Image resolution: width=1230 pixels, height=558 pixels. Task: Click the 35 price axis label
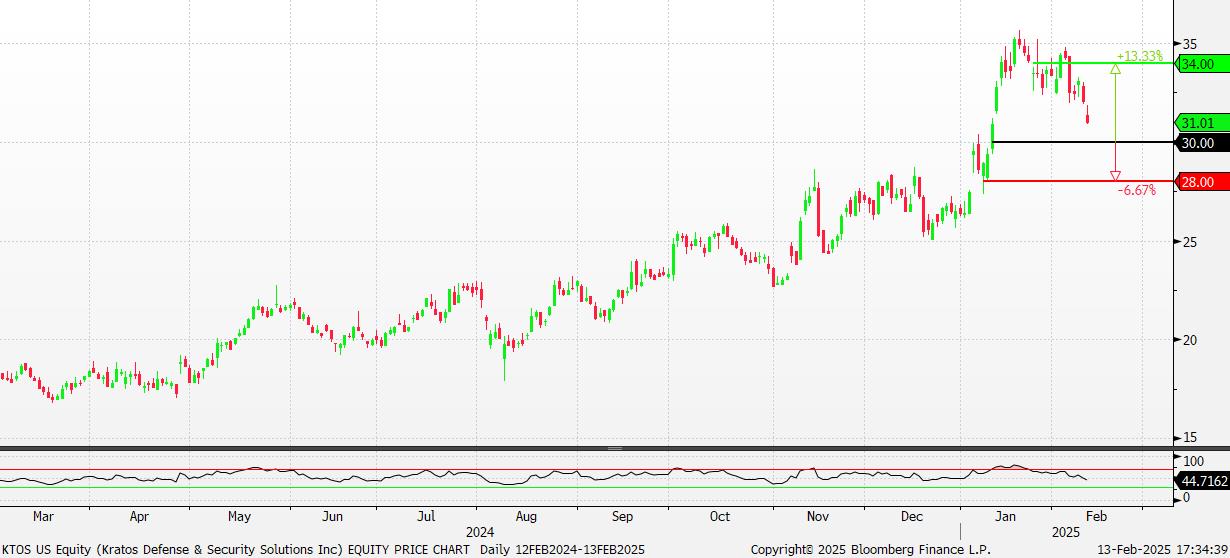point(1190,44)
